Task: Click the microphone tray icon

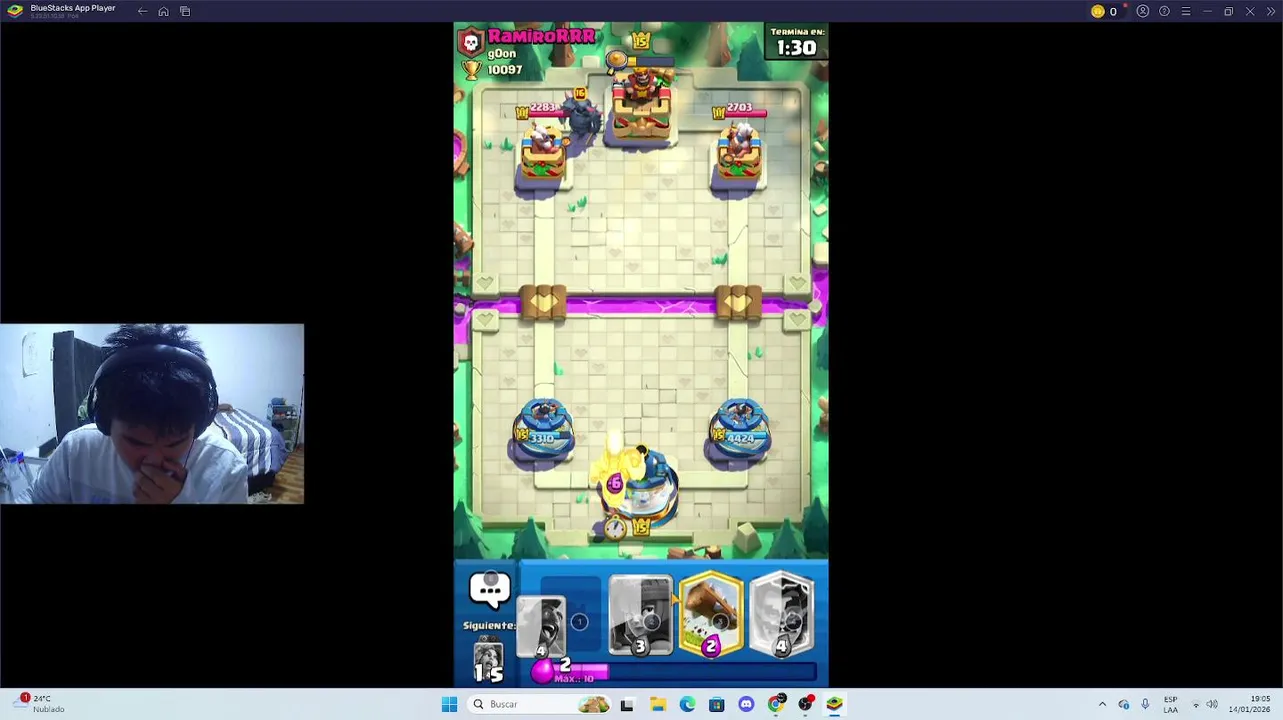Action: click(x=1145, y=704)
